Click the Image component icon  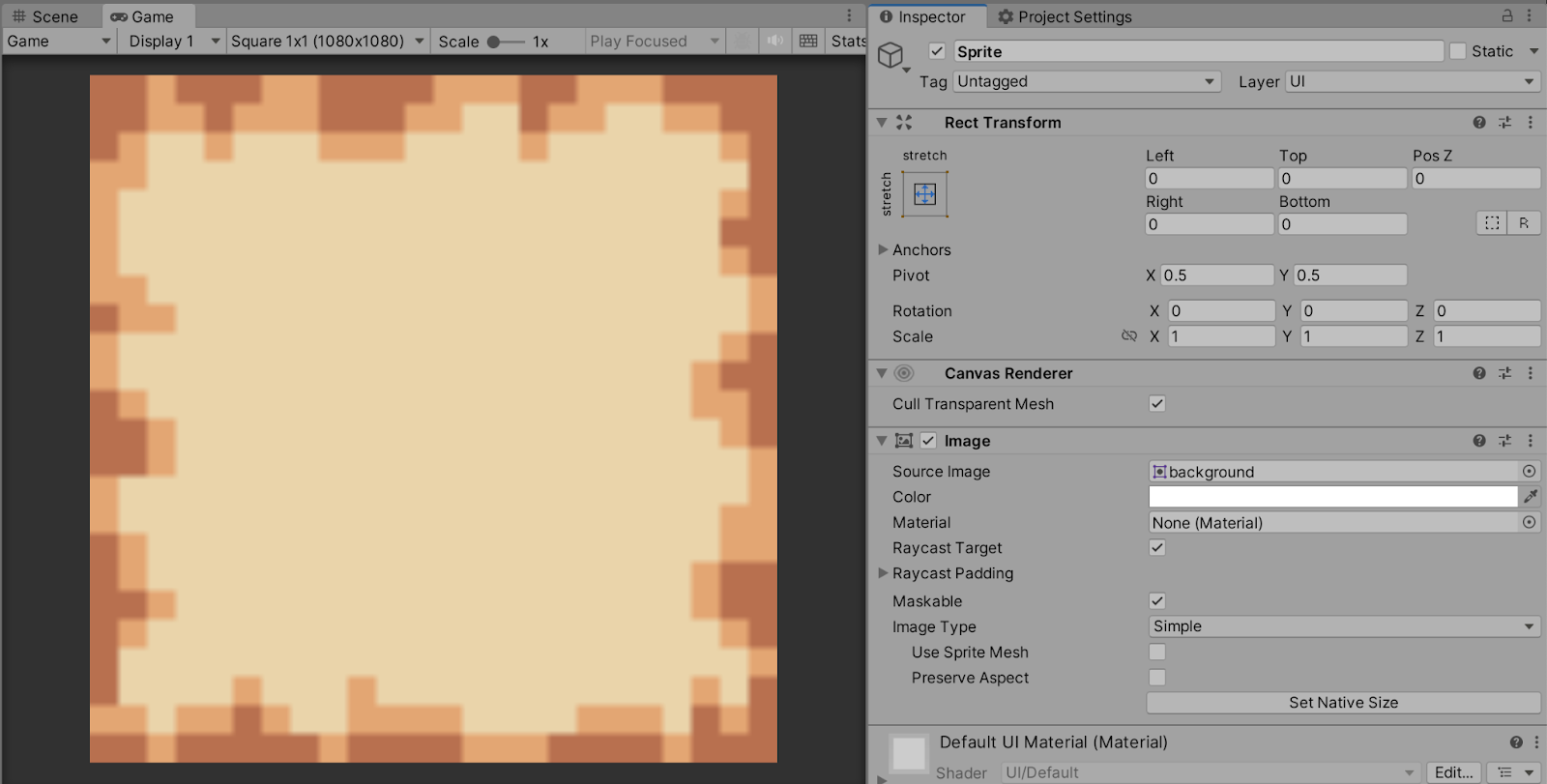[x=904, y=441]
